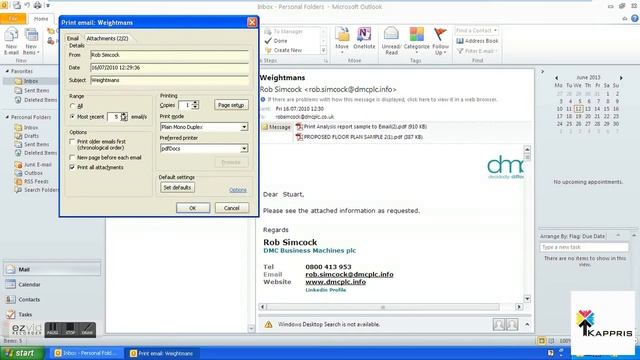Confirm printing with the OK button
The image size is (640, 360).
(193, 208)
